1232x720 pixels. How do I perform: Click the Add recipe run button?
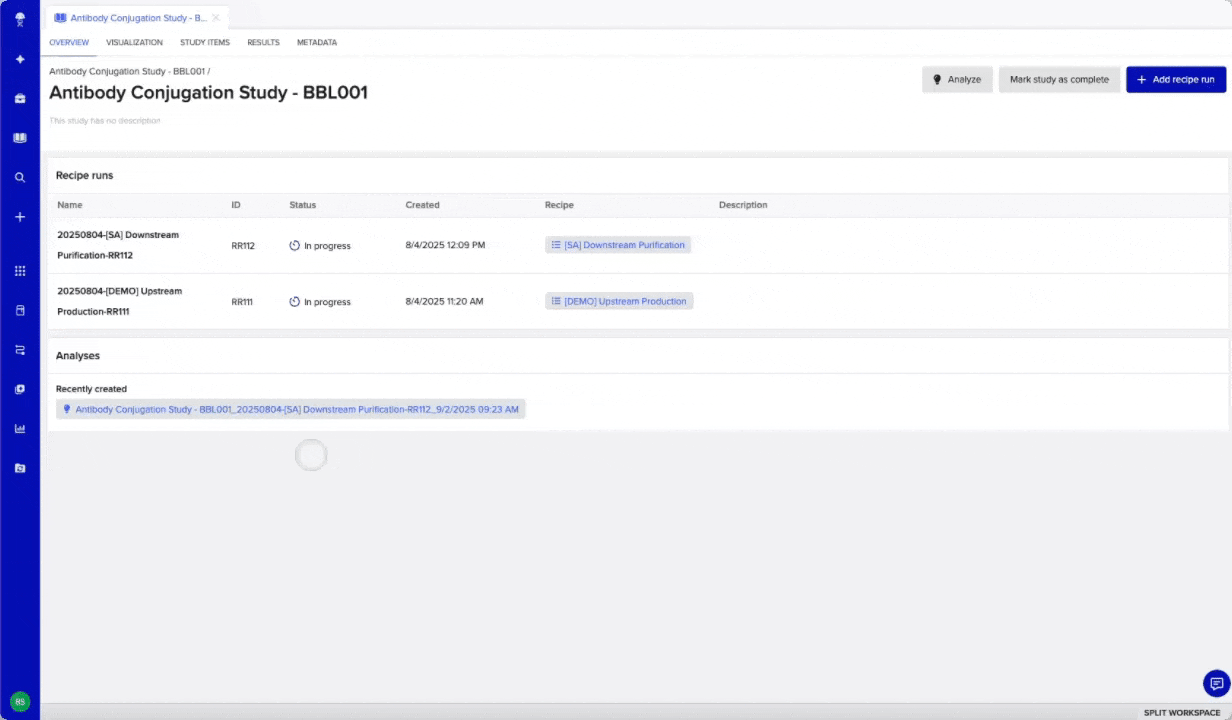(1175, 80)
